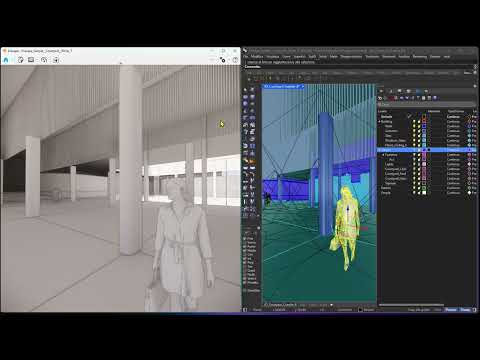Toggle visibility bulb of People layer
The height and width of the screenshot is (360, 480).
(x=414, y=193)
